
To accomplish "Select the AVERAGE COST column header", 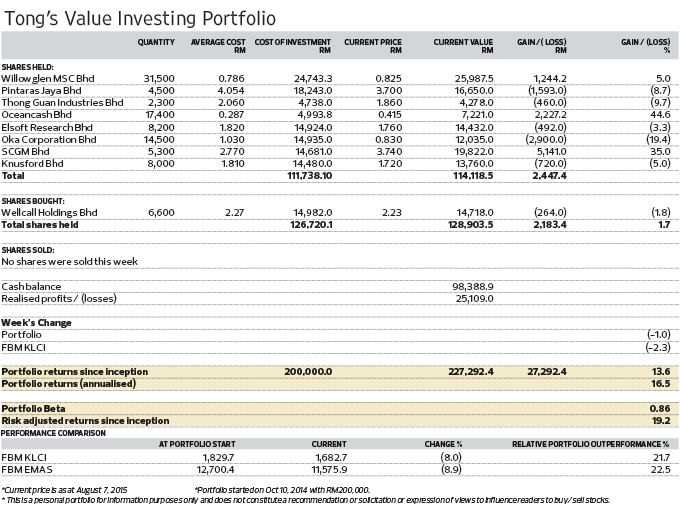I will tap(218, 46).
